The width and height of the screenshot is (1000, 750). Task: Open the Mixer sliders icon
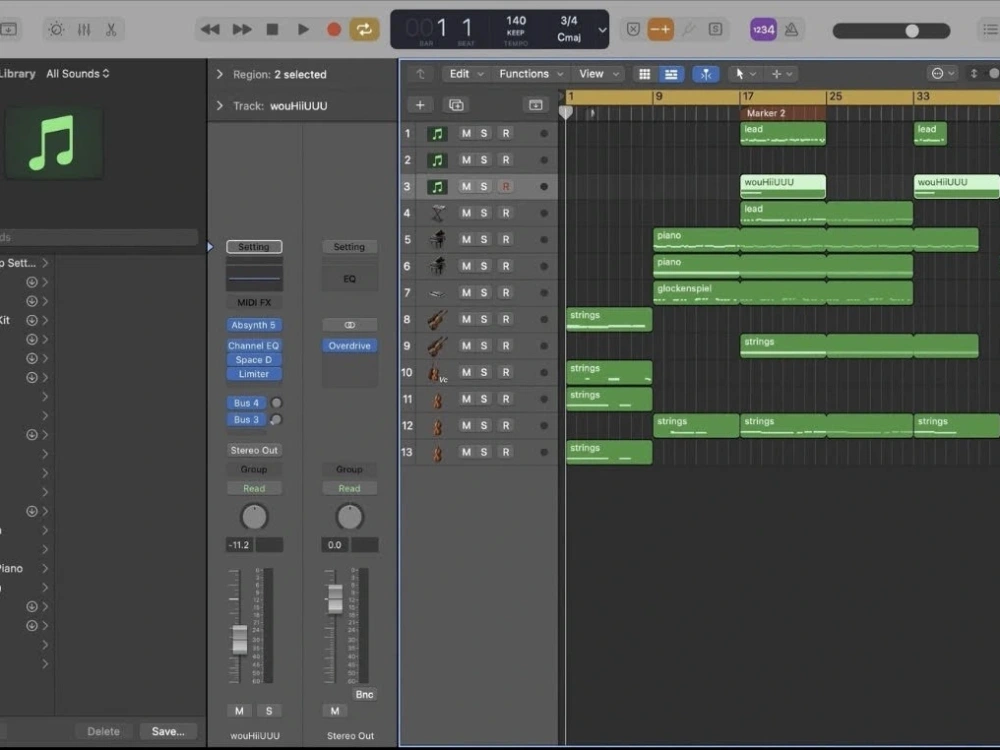tap(84, 29)
